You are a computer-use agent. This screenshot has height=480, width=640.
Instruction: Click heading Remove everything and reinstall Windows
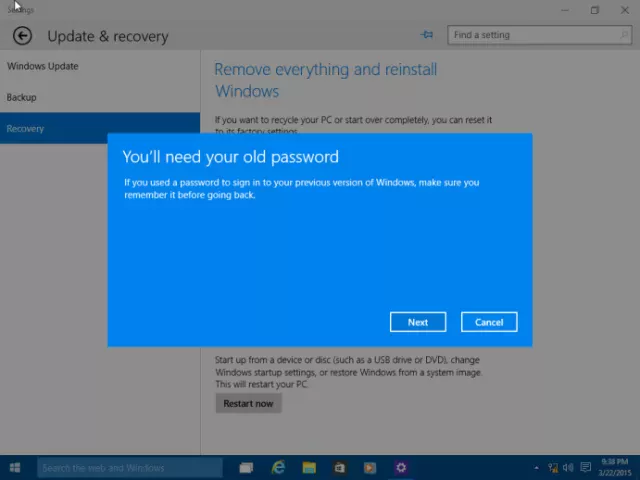point(326,80)
